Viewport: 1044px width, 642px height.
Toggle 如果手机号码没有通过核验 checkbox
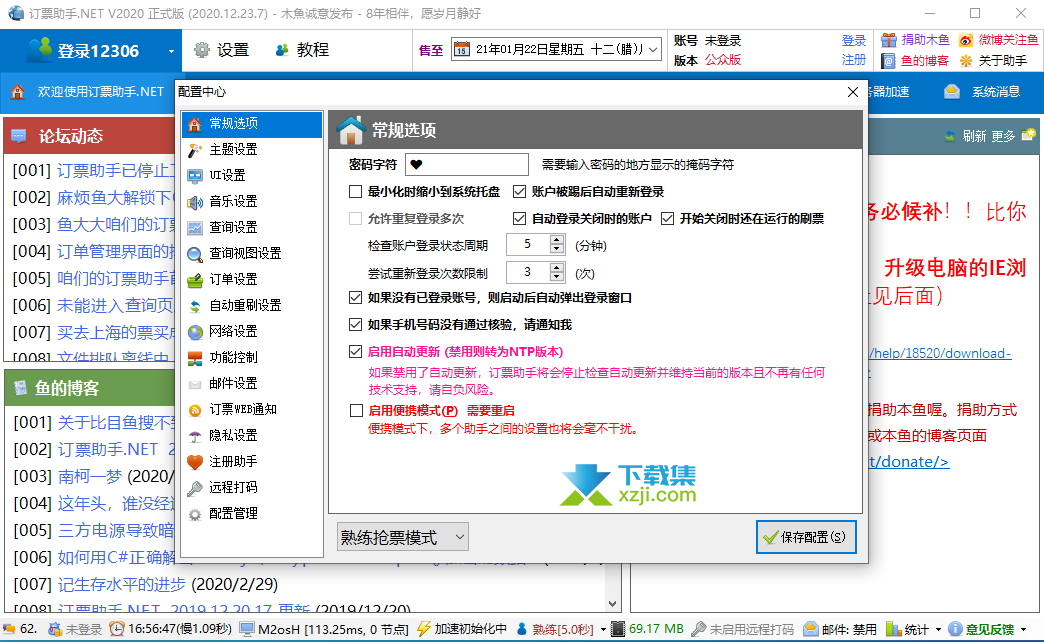click(x=356, y=324)
